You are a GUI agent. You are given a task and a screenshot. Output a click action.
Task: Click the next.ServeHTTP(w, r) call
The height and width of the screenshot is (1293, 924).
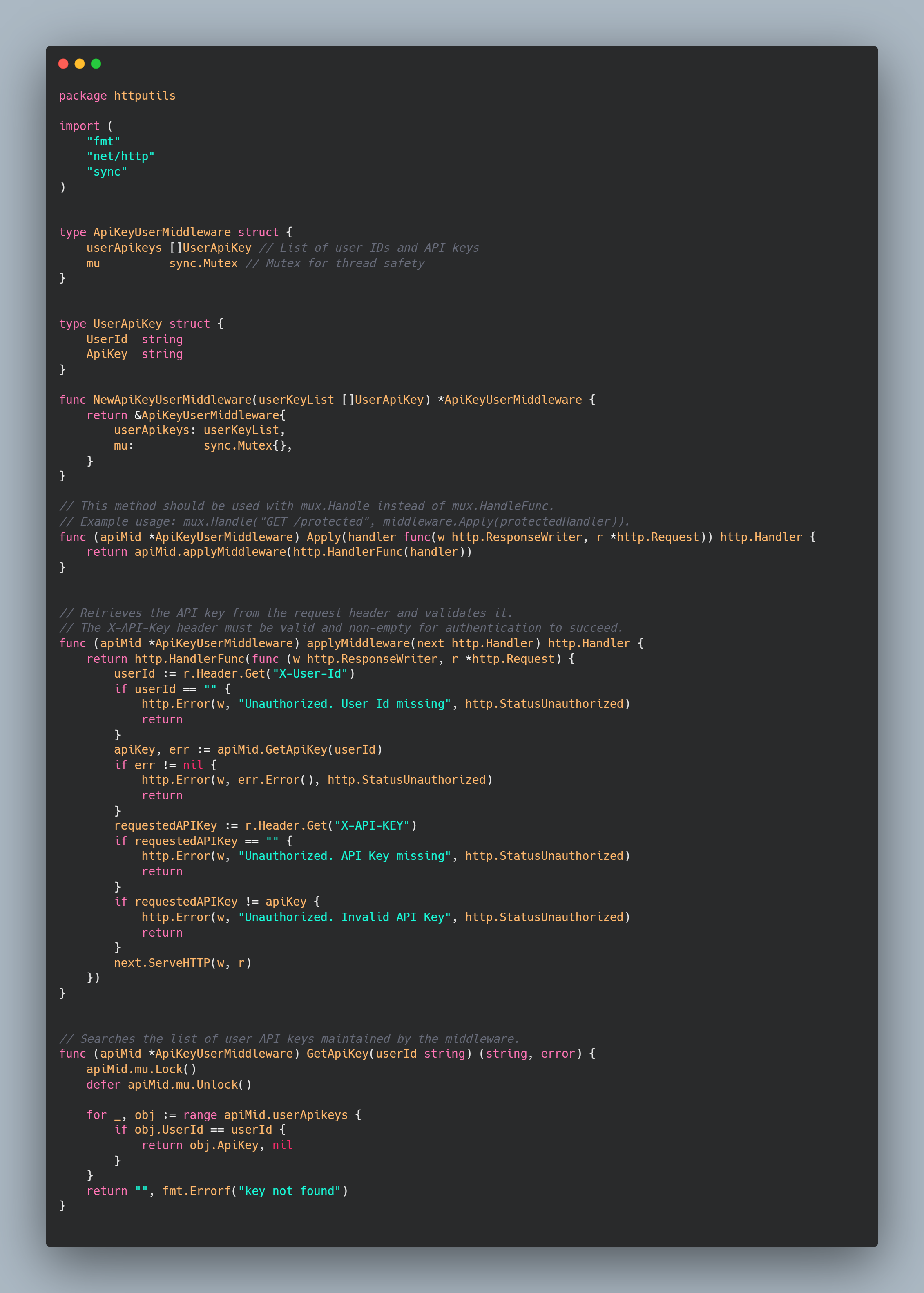coord(182,962)
